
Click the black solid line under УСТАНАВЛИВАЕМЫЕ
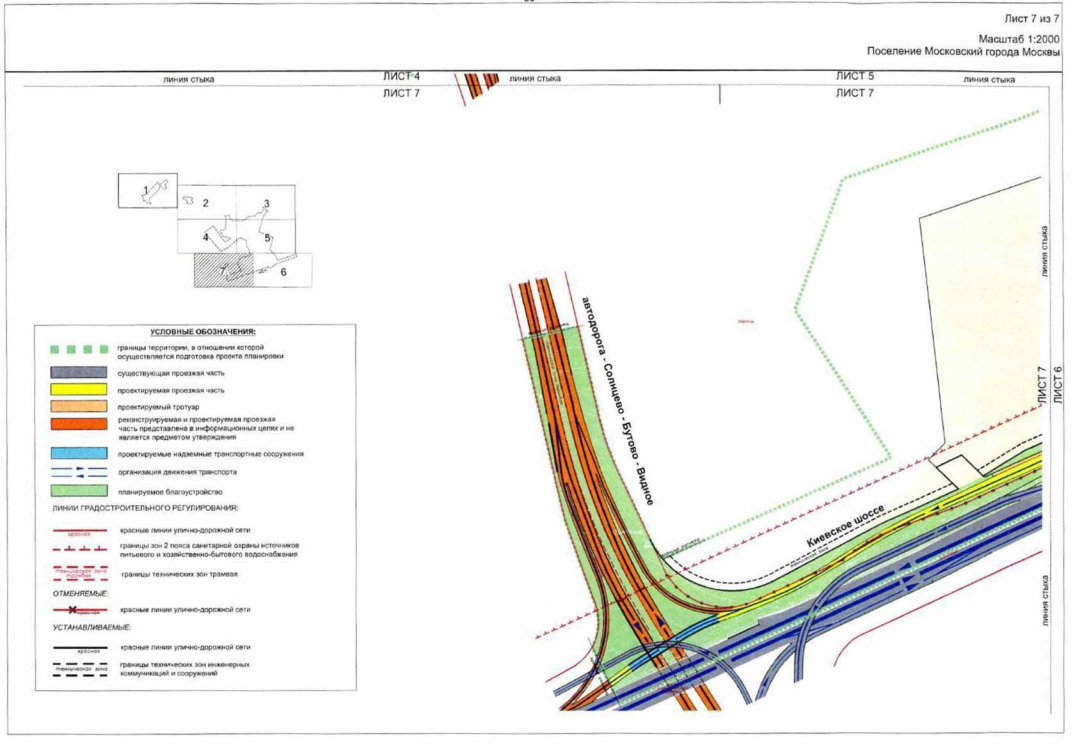(x=79, y=649)
